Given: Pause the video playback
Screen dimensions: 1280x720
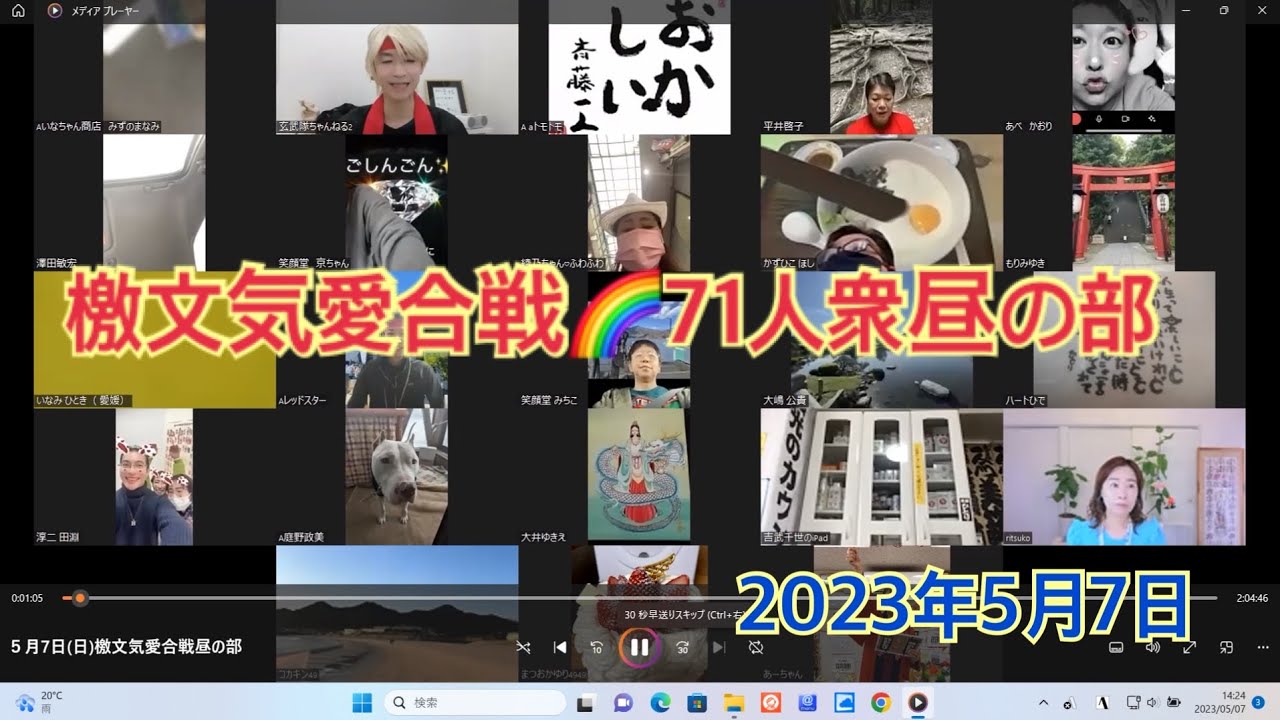Looking at the screenshot, I should pyautogui.click(x=639, y=646).
